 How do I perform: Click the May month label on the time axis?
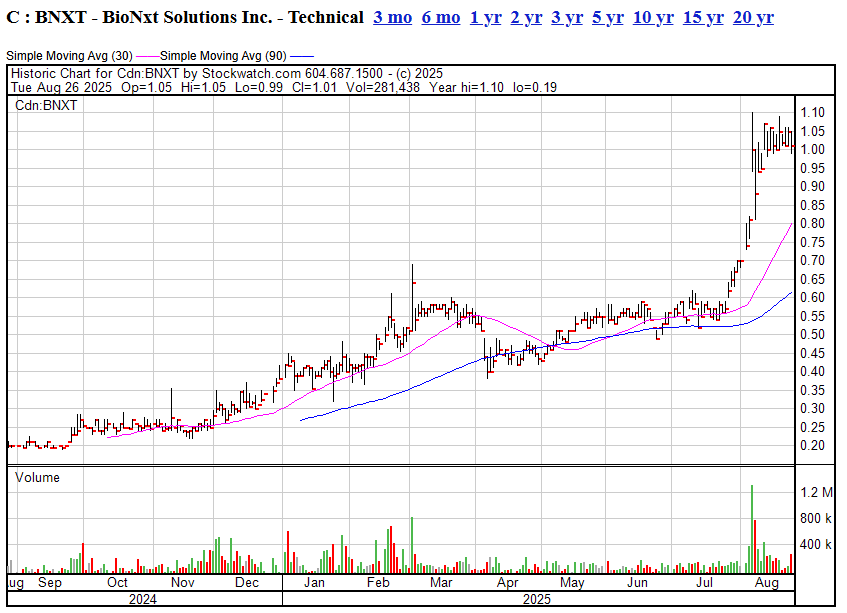572,583
